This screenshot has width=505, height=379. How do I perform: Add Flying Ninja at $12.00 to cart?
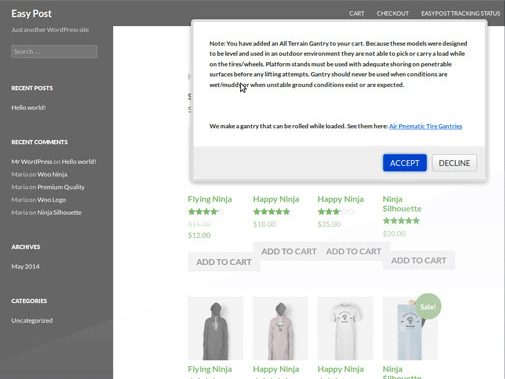224,262
